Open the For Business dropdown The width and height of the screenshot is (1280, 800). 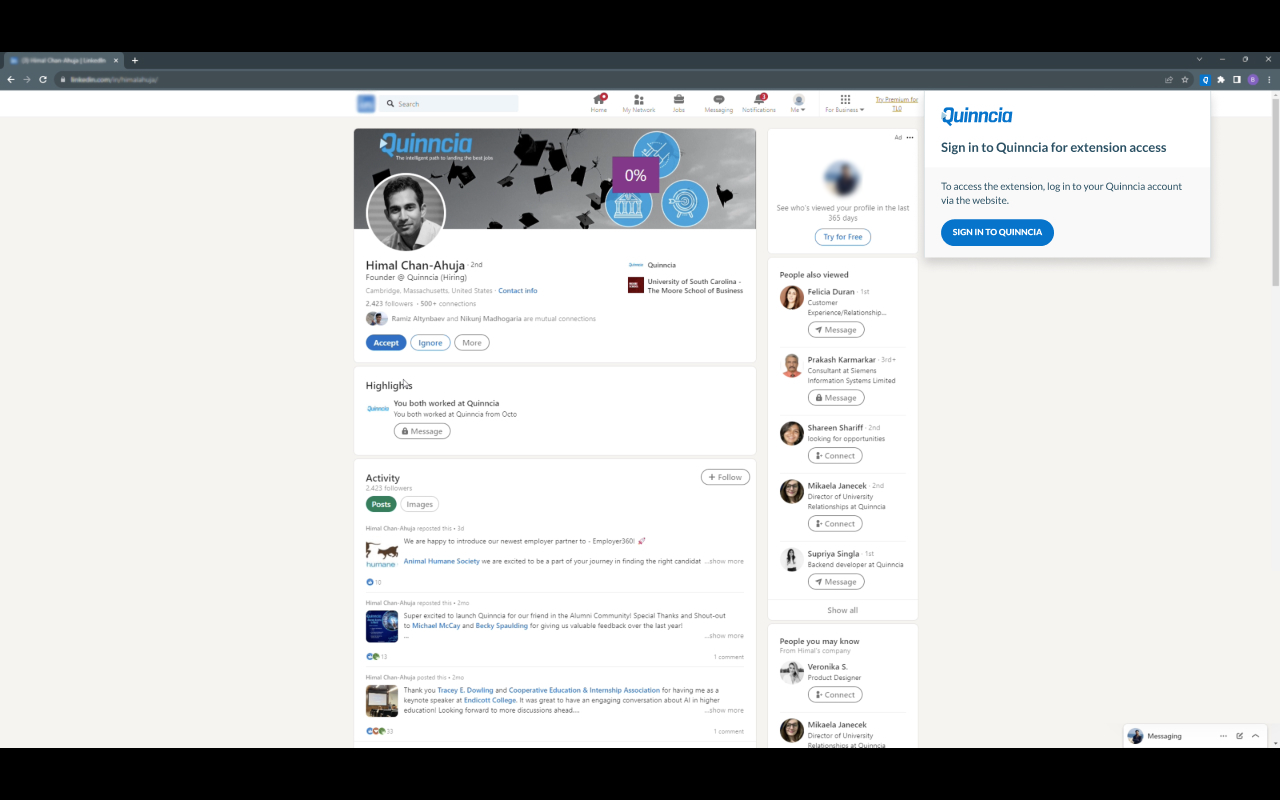843,105
